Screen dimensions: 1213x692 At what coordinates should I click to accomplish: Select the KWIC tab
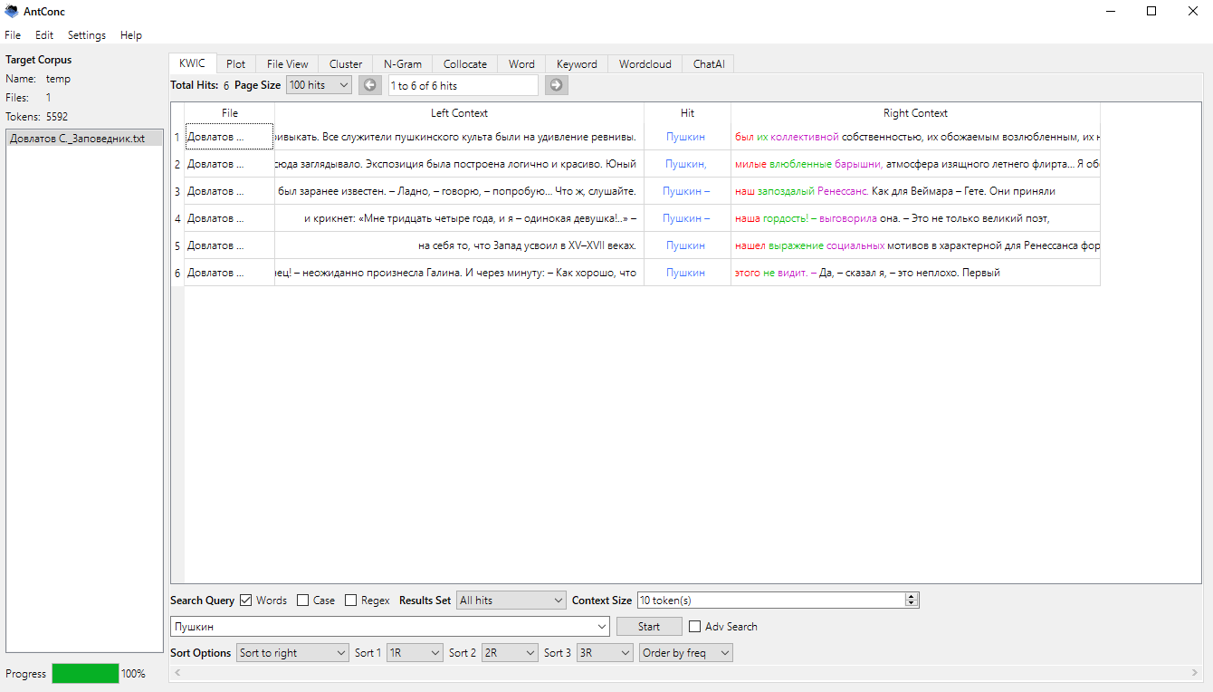tap(192, 63)
